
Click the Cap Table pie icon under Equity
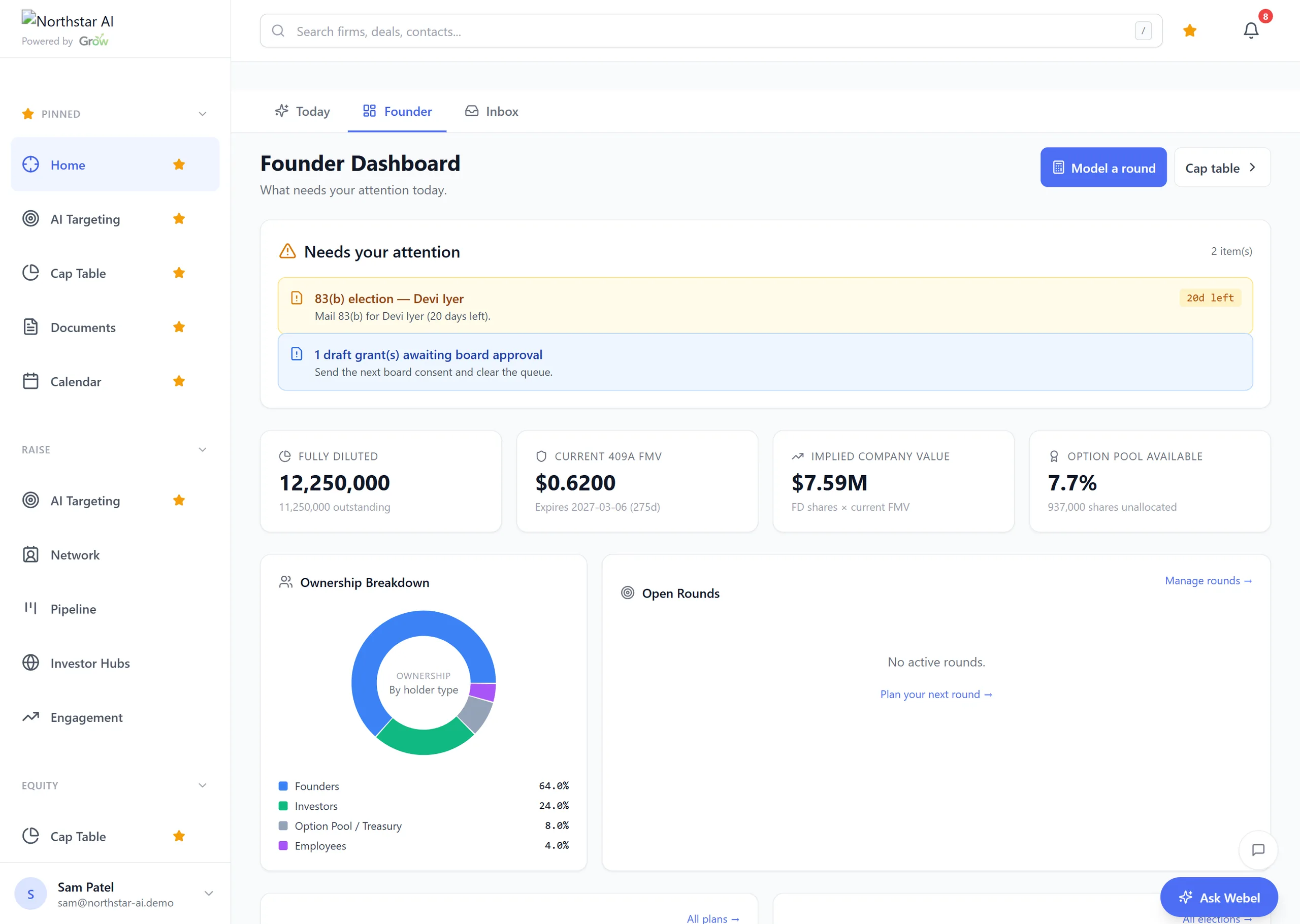coord(30,836)
